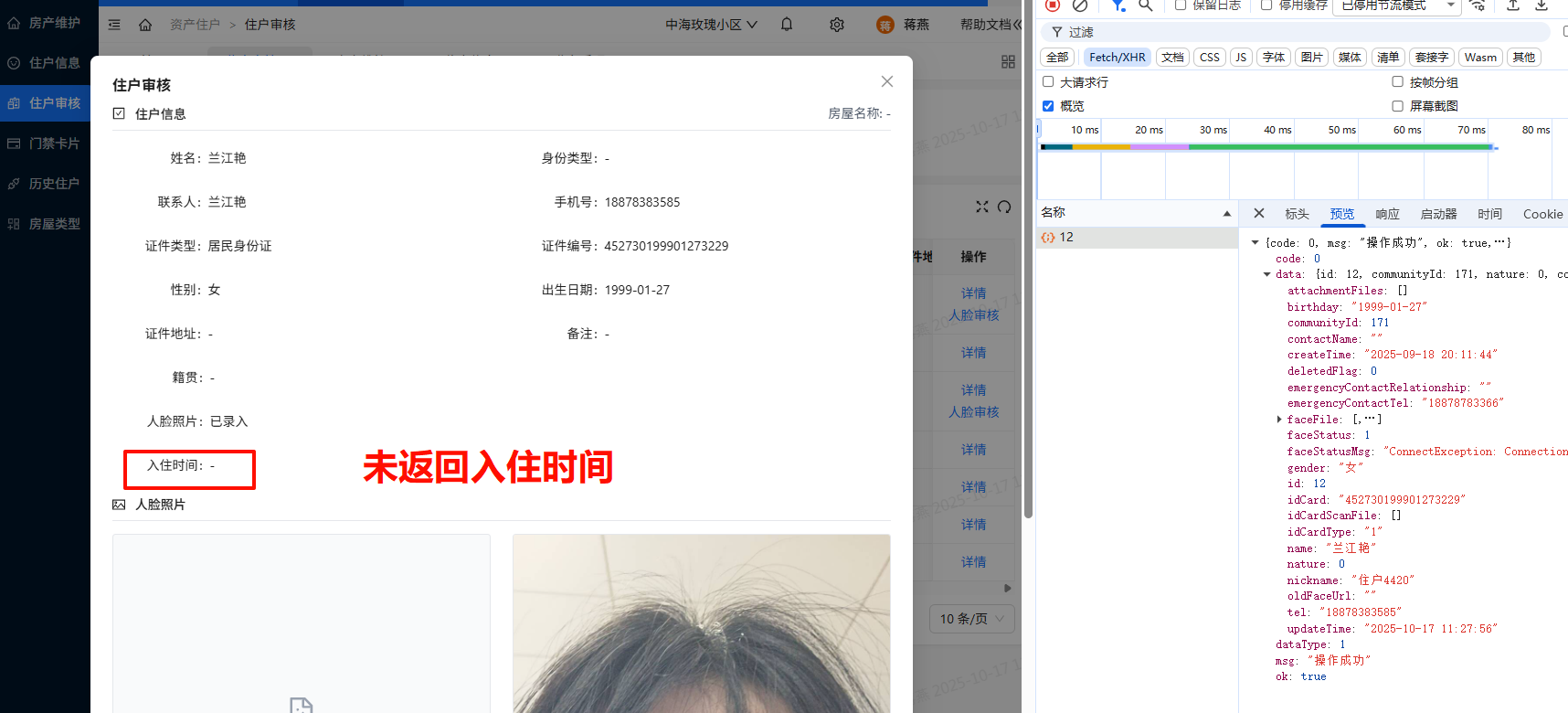The width and height of the screenshot is (1568, 713).
Task: Import HAR file upload icon
Action: [x=1513, y=5]
